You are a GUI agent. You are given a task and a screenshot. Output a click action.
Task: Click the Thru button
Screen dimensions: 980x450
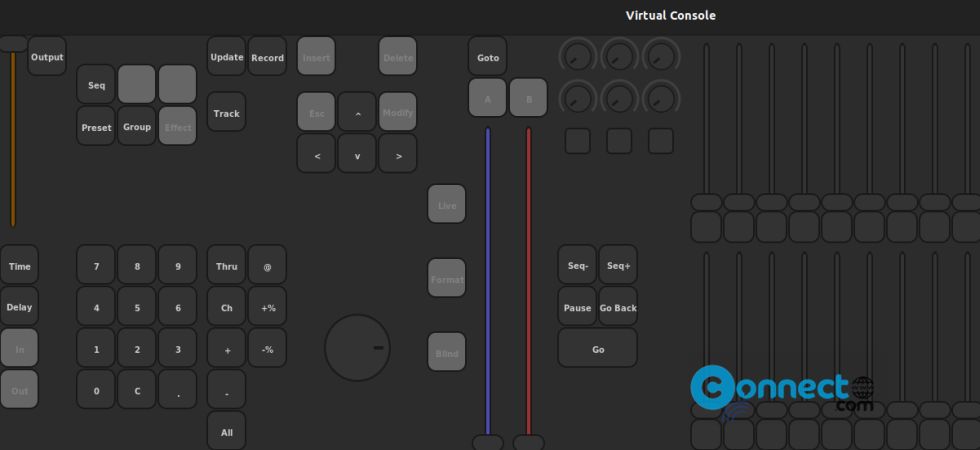(x=226, y=265)
